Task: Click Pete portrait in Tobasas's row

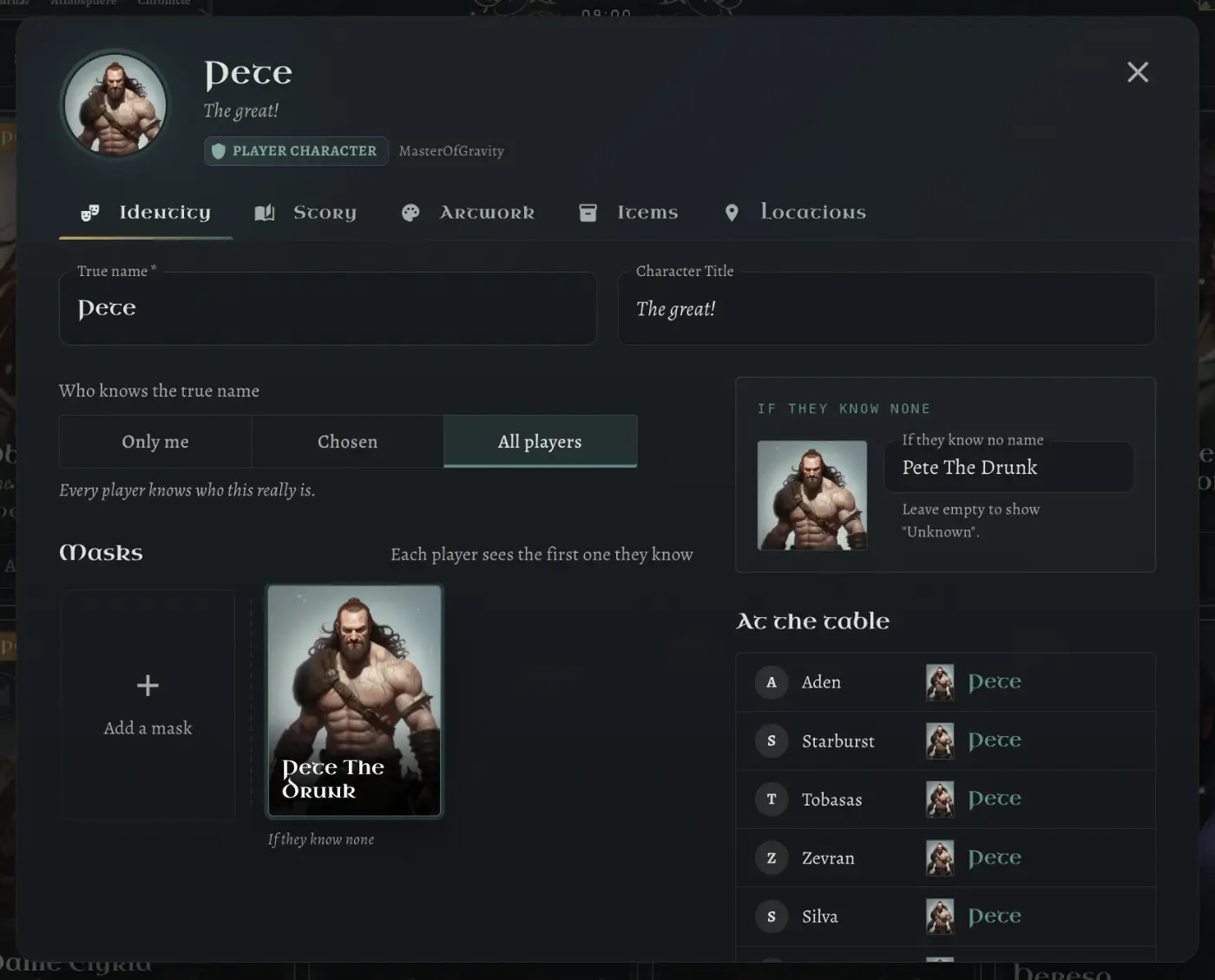Action: (x=940, y=799)
